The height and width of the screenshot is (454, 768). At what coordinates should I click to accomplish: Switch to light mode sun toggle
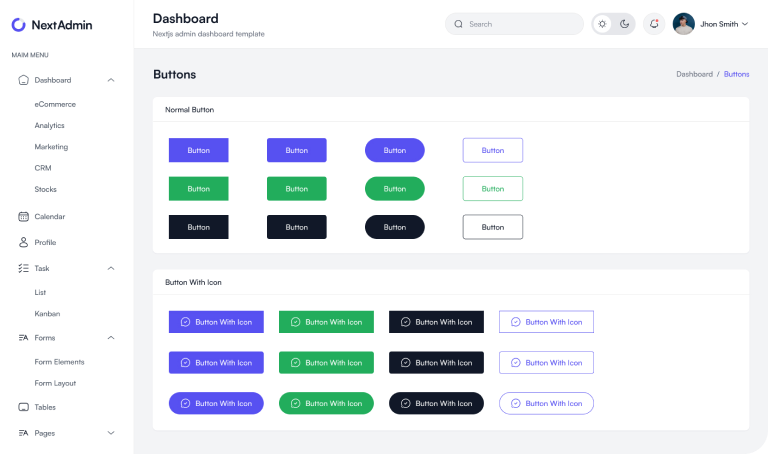(602, 24)
